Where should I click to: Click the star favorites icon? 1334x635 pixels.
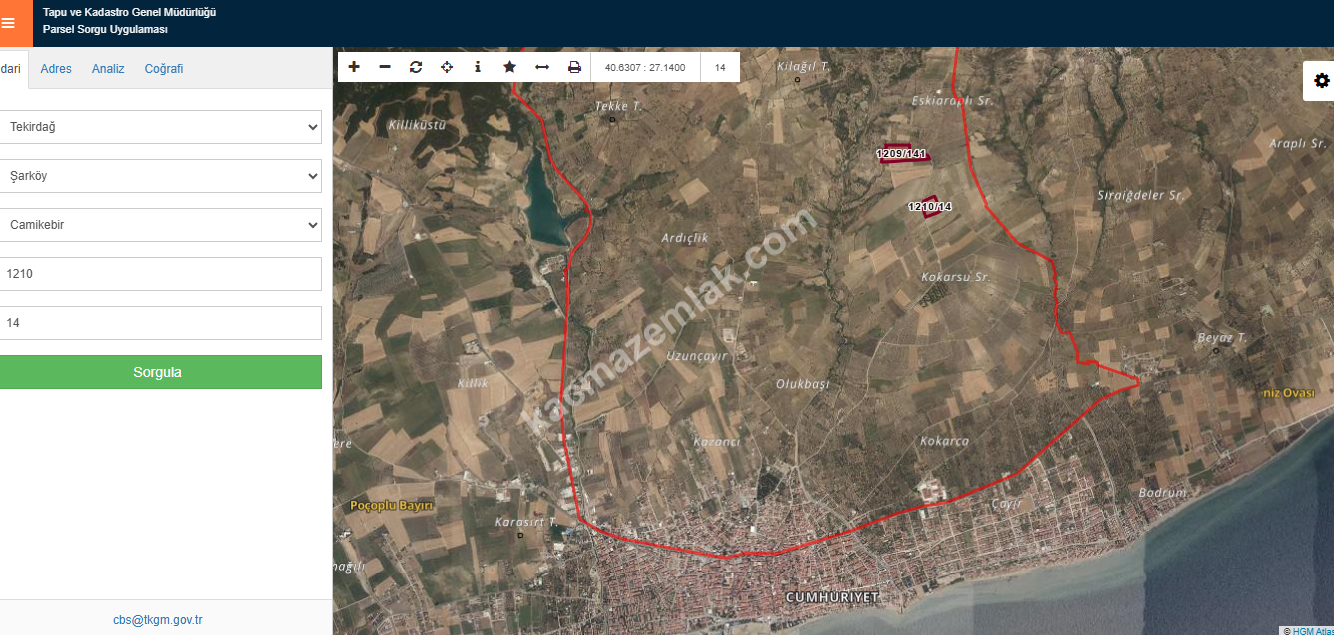click(x=509, y=67)
